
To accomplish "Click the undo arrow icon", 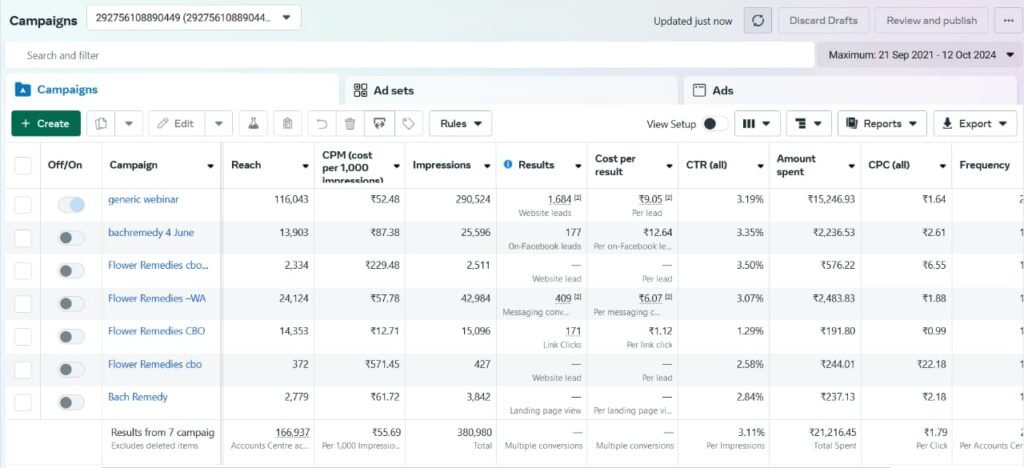I will pos(321,124).
